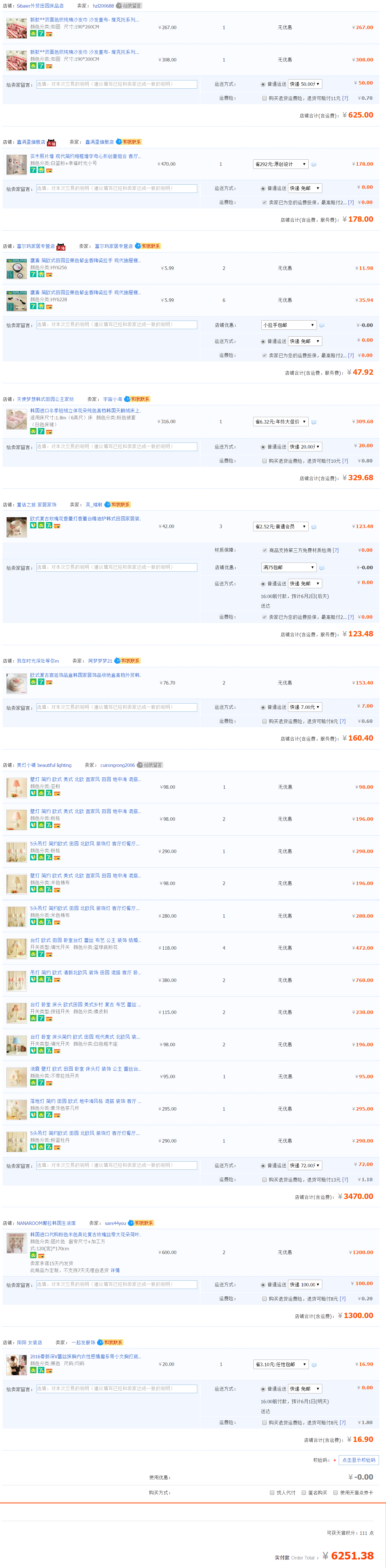The width and height of the screenshot is (386, 1568).
Task: Expand 省6.32元:年终大促价 discount dropdown
Action: (x=280, y=422)
